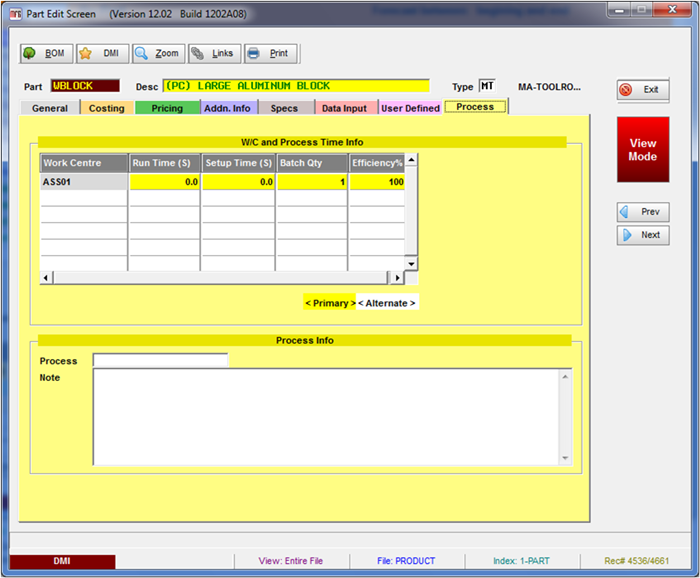The height and width of the screenshot is (578, 700).
Task: Go to next record with Next arrow
Action: (643, 235)
